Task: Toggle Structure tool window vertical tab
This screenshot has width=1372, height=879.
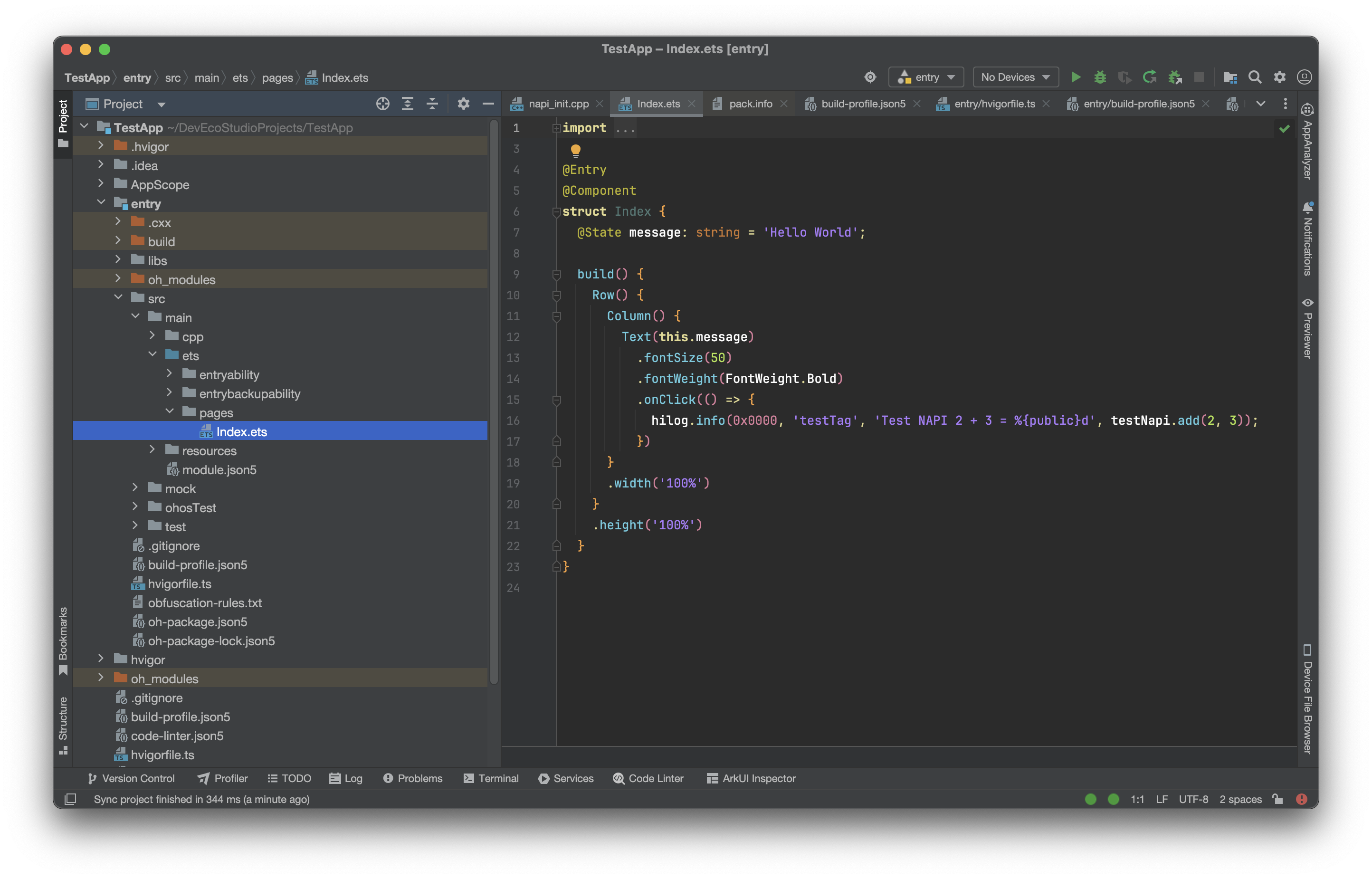Action: tap(63, 726)
